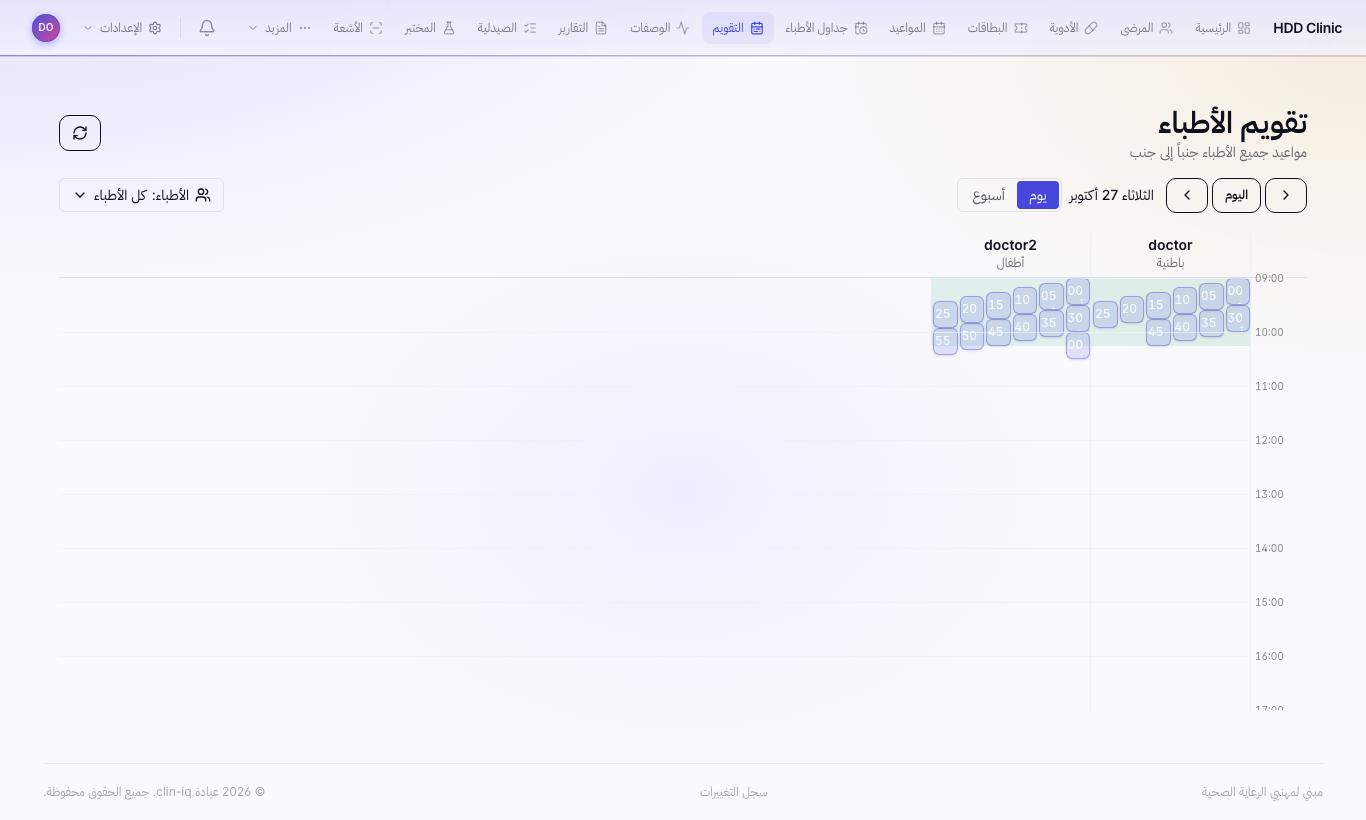Select the 20 slot under doctor2
This screenshot has width=1366, height=820.
pyautogui.click(x=971, y=309)
